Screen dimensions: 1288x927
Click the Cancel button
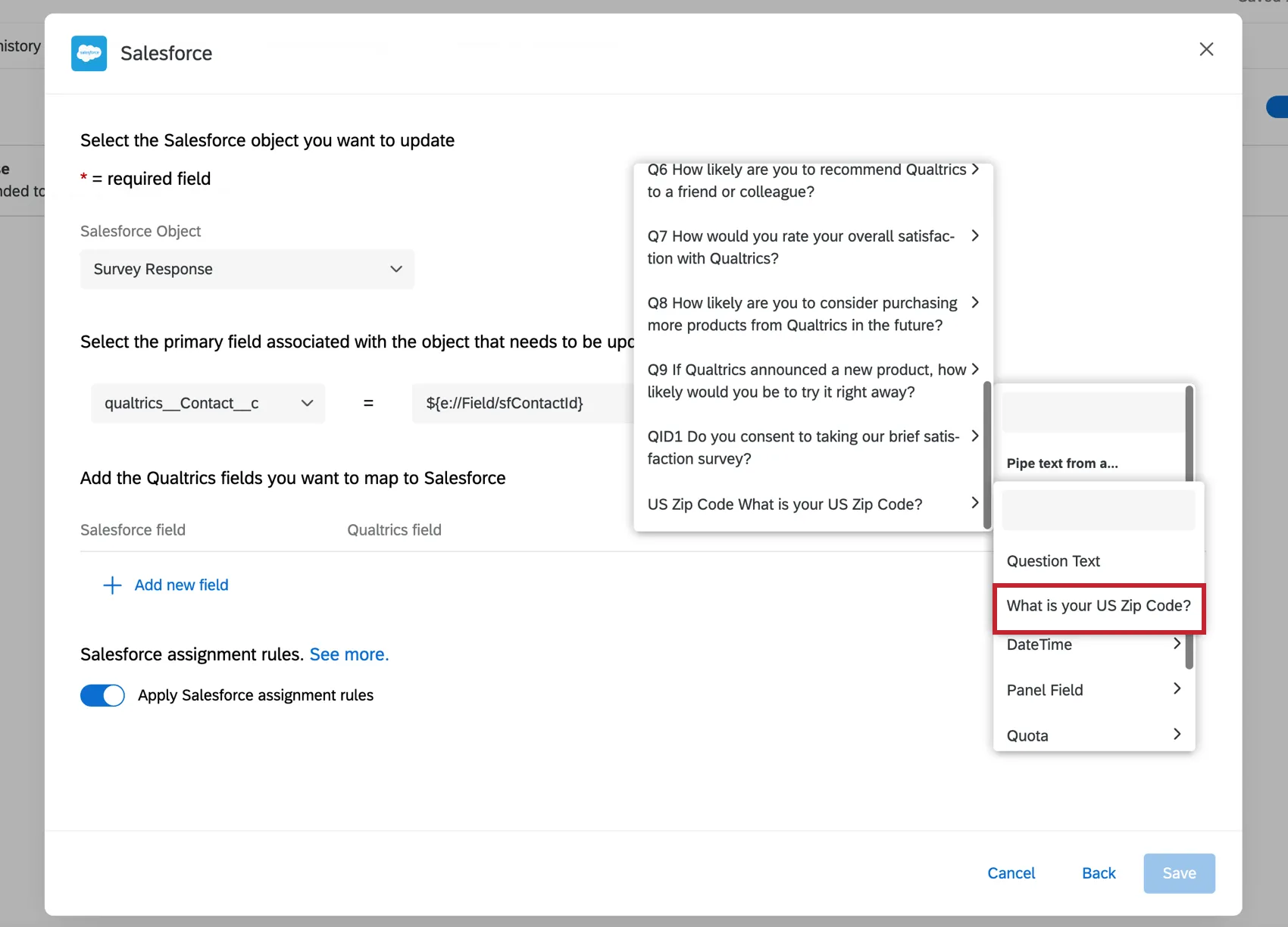click(x=1011, y=872)
